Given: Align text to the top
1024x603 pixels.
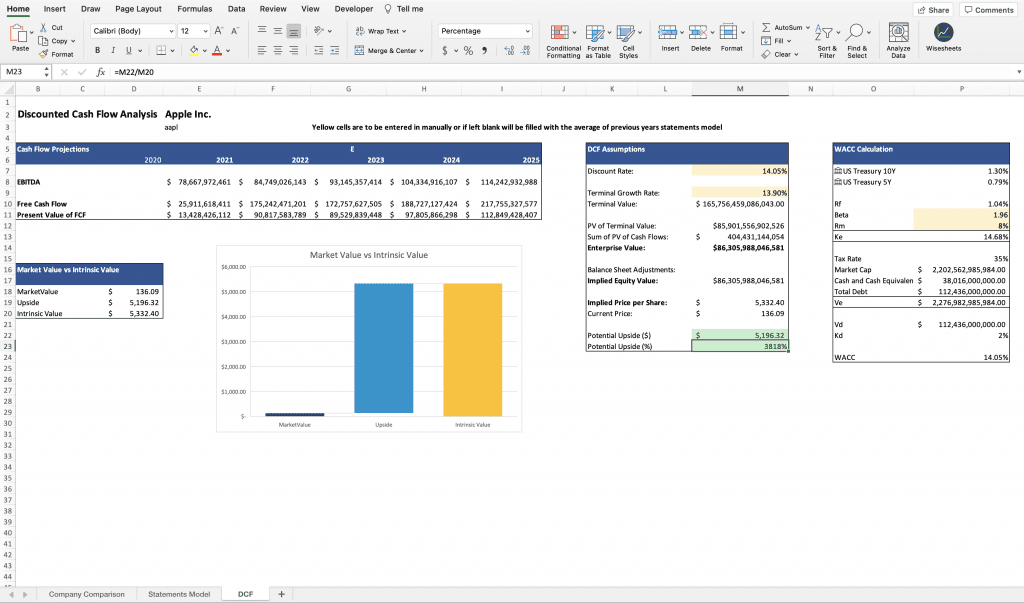Looking at the screenshot, I should coord(262,31).
